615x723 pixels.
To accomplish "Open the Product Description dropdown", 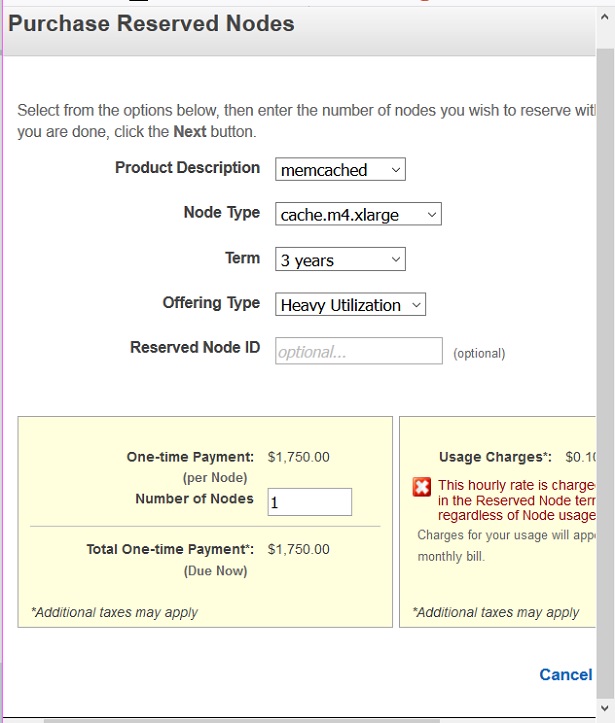I will (x=340, y=170).
